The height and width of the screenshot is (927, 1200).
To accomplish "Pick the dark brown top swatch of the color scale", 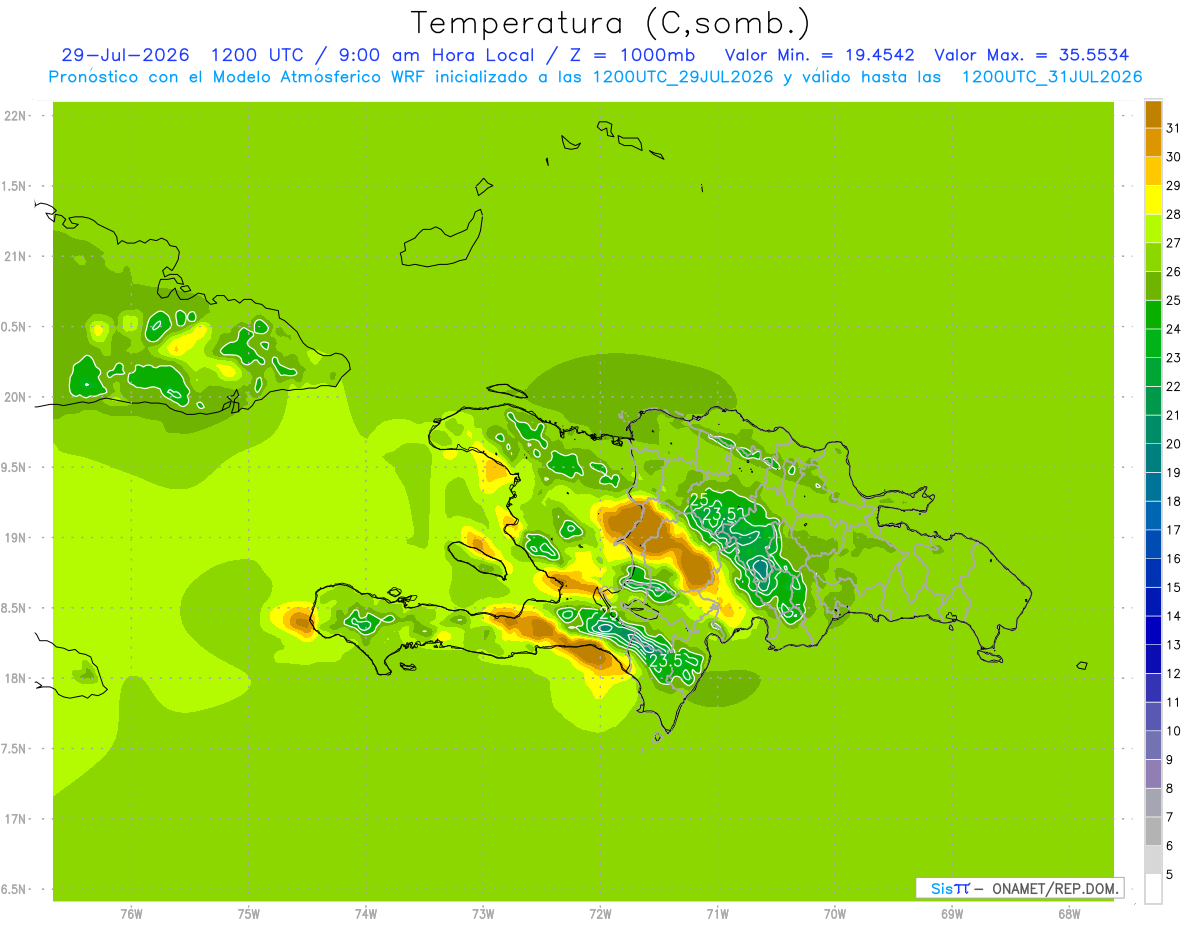I will click(1153, 114).
